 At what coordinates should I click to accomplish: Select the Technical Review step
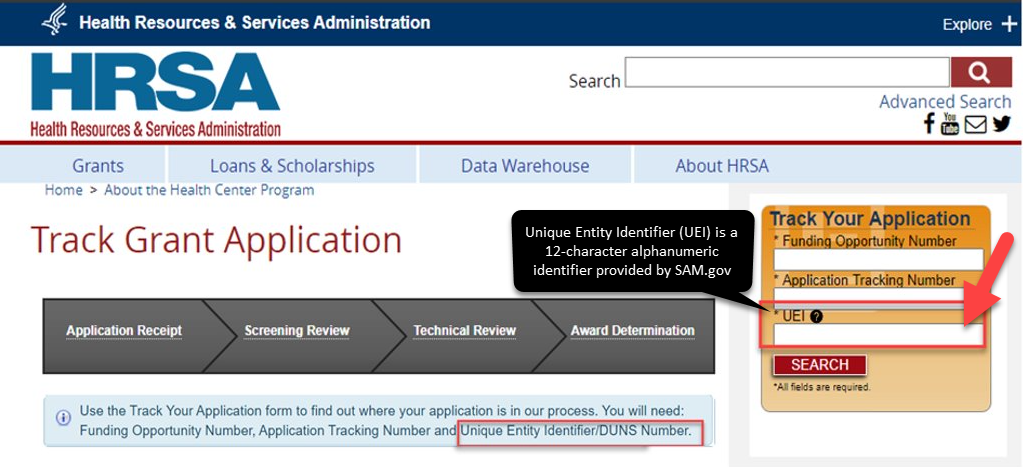[465, 331]
